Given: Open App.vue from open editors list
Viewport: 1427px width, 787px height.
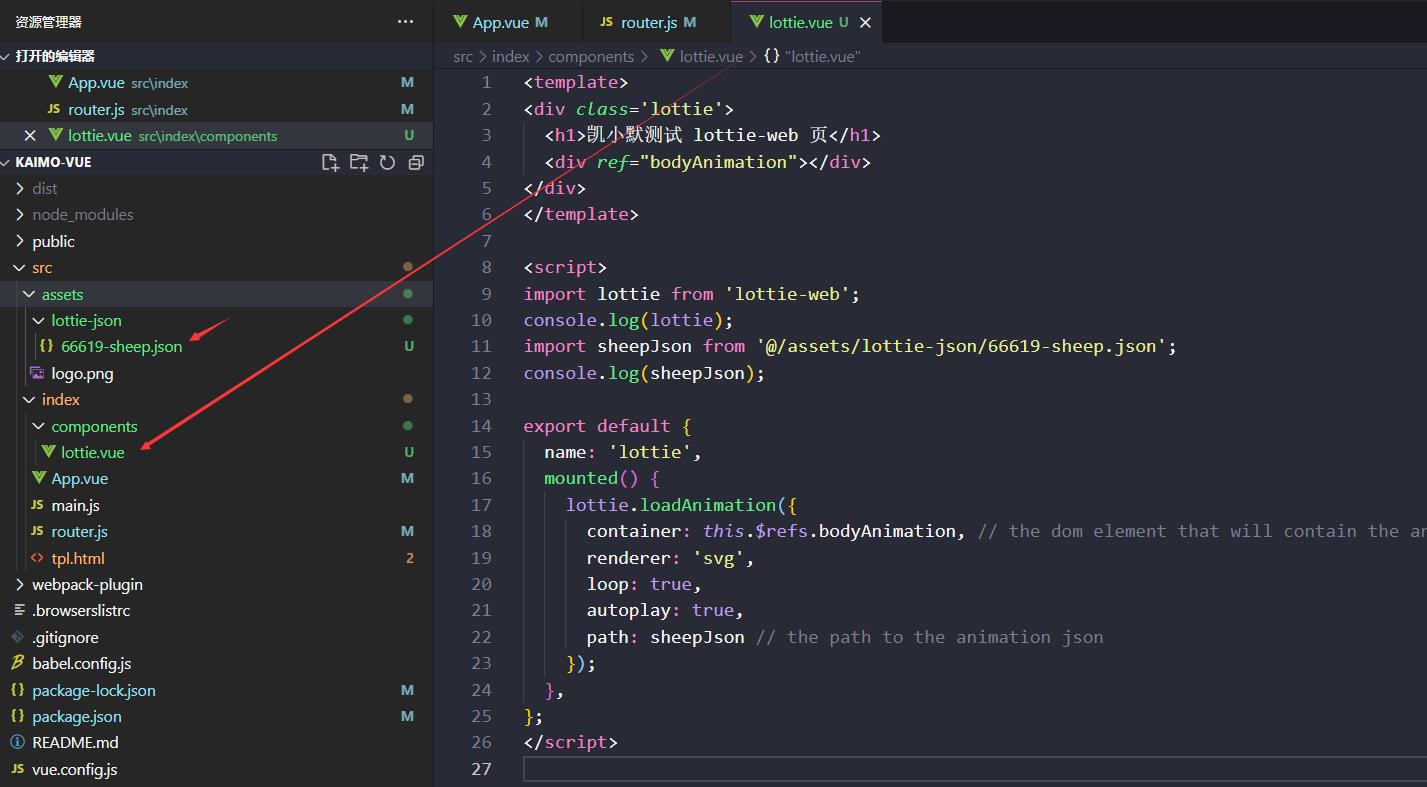Looking at the screenshot, I should coord(216,83).
